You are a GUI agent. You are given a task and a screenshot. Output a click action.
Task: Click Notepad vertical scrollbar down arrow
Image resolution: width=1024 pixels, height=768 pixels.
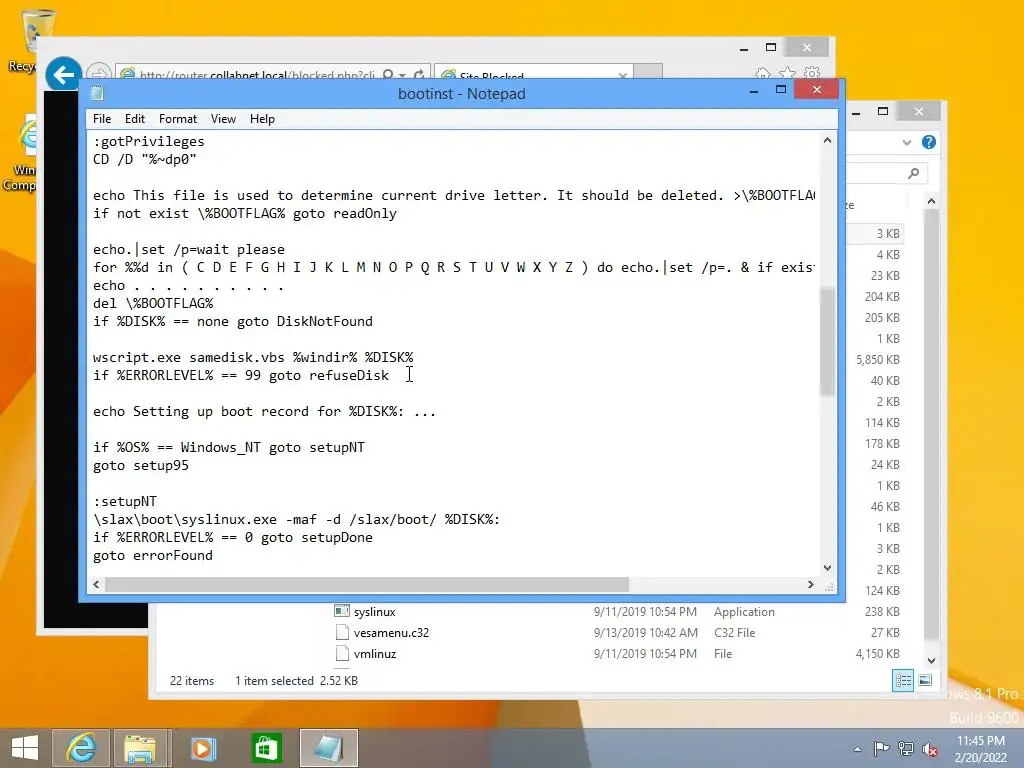pyautogui.click(x=827, y=568)
